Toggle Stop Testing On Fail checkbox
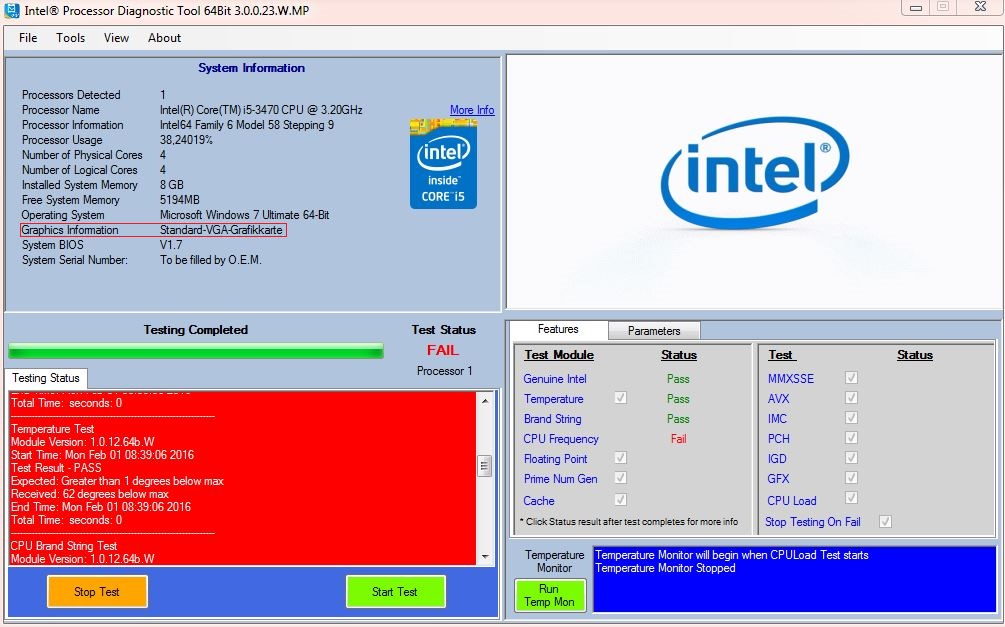The height and width of the screenshot is (627, 1005). (885, 521)
